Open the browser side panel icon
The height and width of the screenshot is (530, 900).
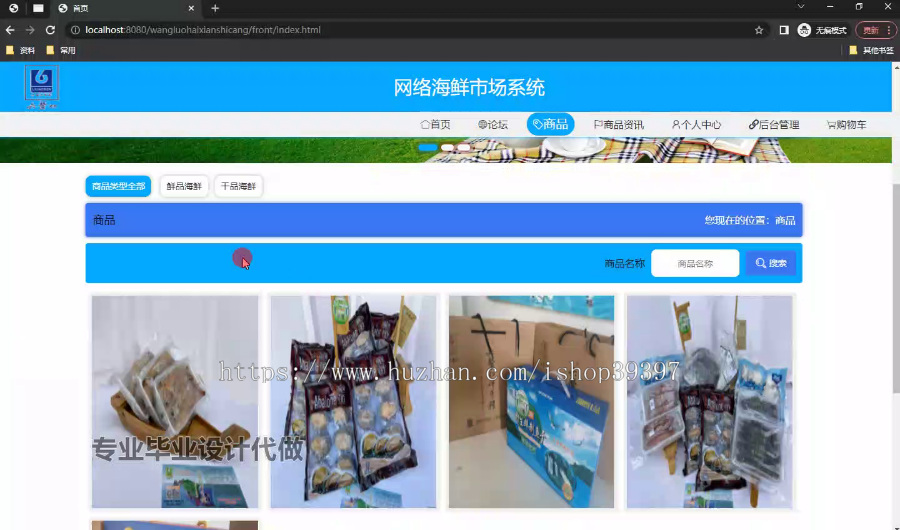point(784,30)
